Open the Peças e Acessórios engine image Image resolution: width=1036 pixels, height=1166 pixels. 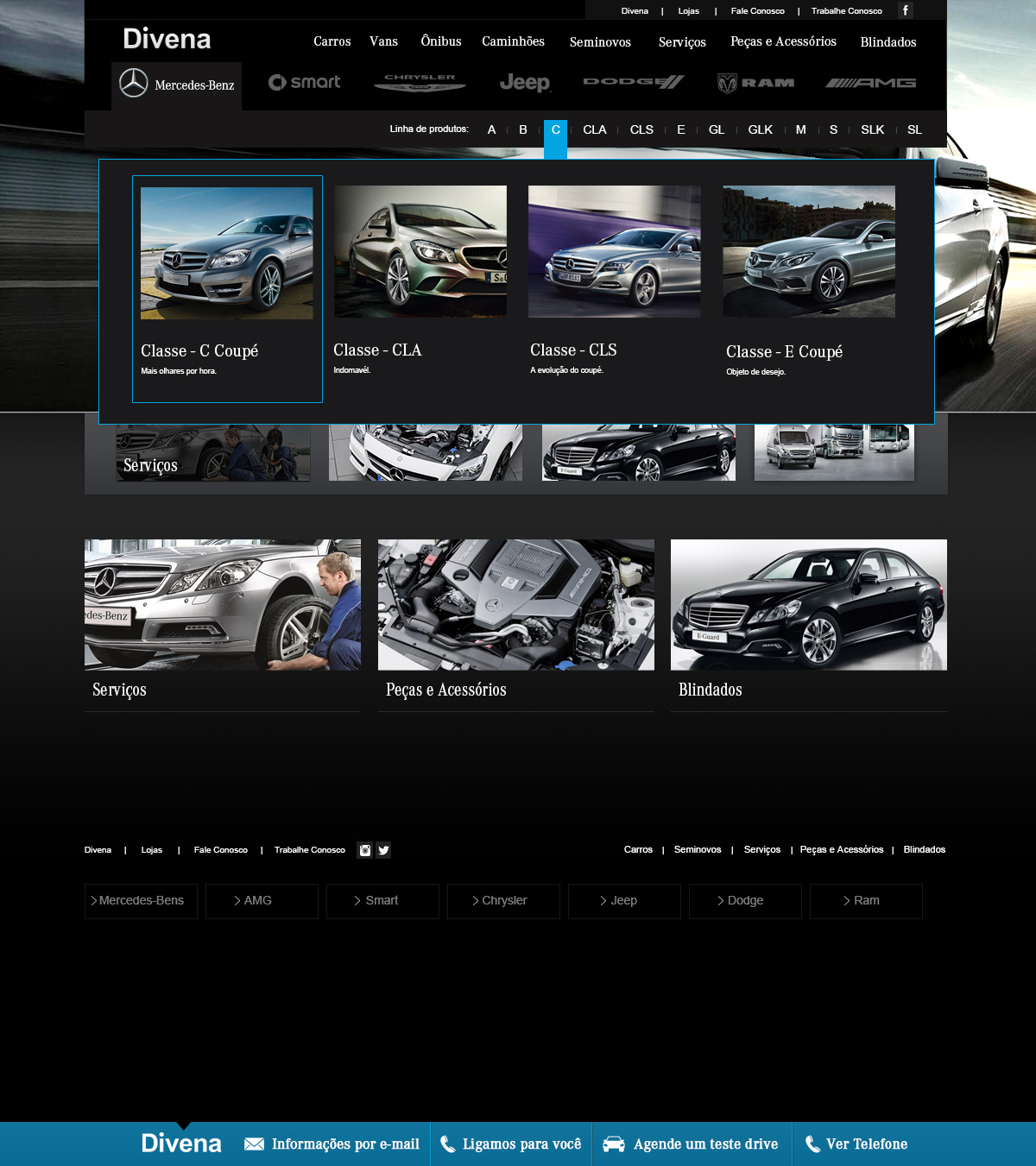(516, 605)
